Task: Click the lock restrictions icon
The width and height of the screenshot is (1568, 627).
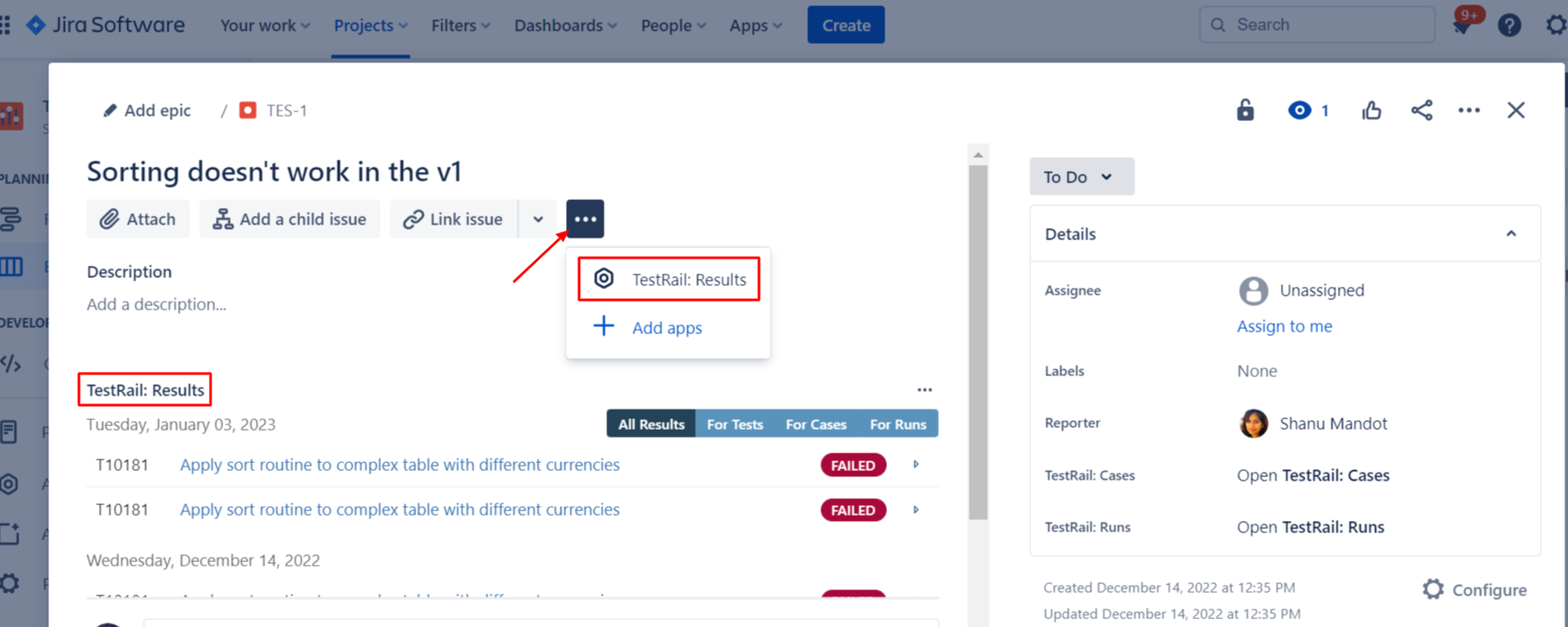Action: point(1245,110)
